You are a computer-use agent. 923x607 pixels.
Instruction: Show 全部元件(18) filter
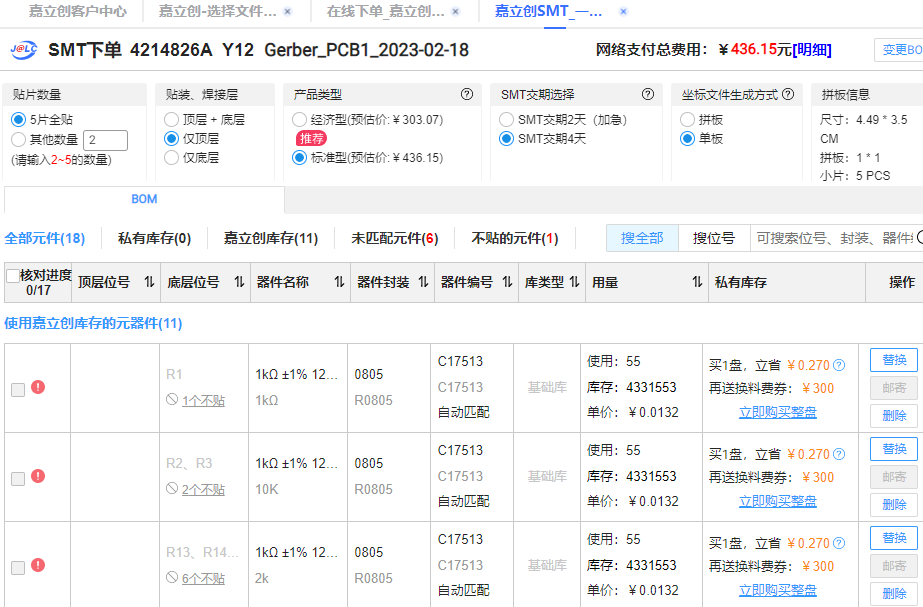pos(45,238)
